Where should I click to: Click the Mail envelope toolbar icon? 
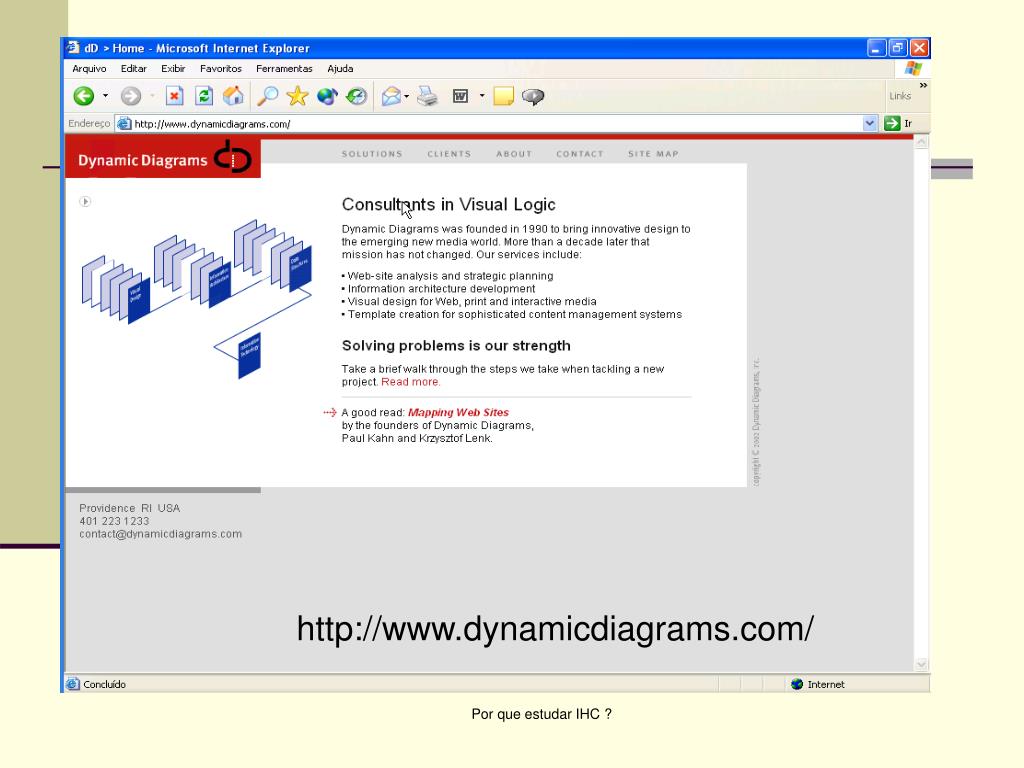pos(391,96)
